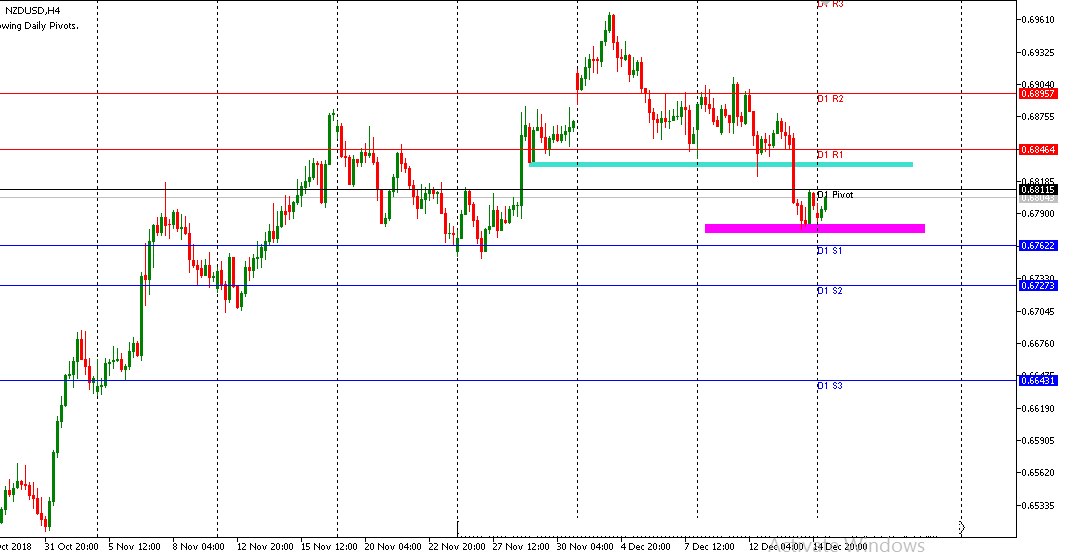Click the blue 0.66431 price tag

1039,380
